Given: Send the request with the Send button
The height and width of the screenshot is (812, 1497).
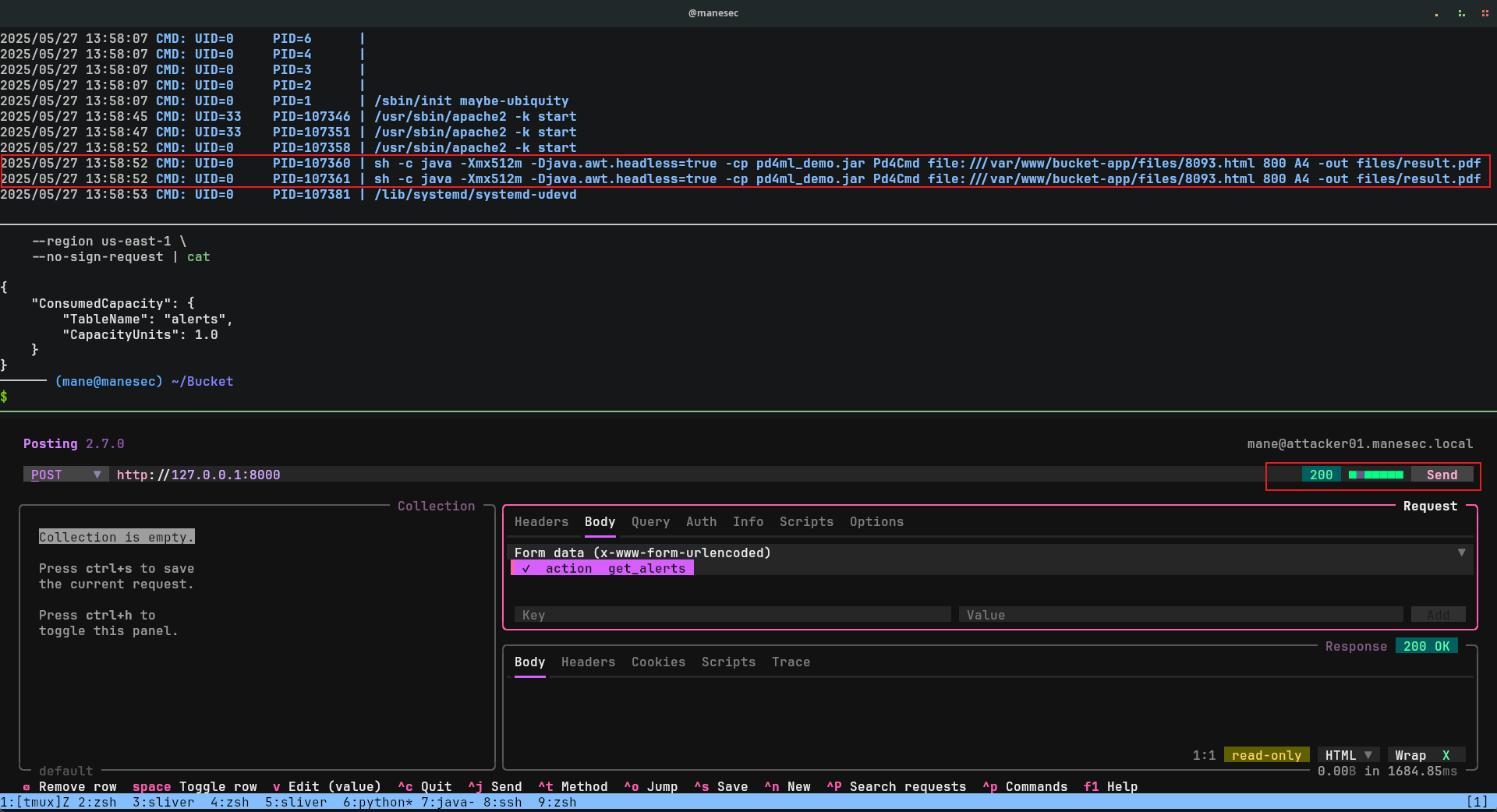Looking at the screenshot, I should 1442,475.
